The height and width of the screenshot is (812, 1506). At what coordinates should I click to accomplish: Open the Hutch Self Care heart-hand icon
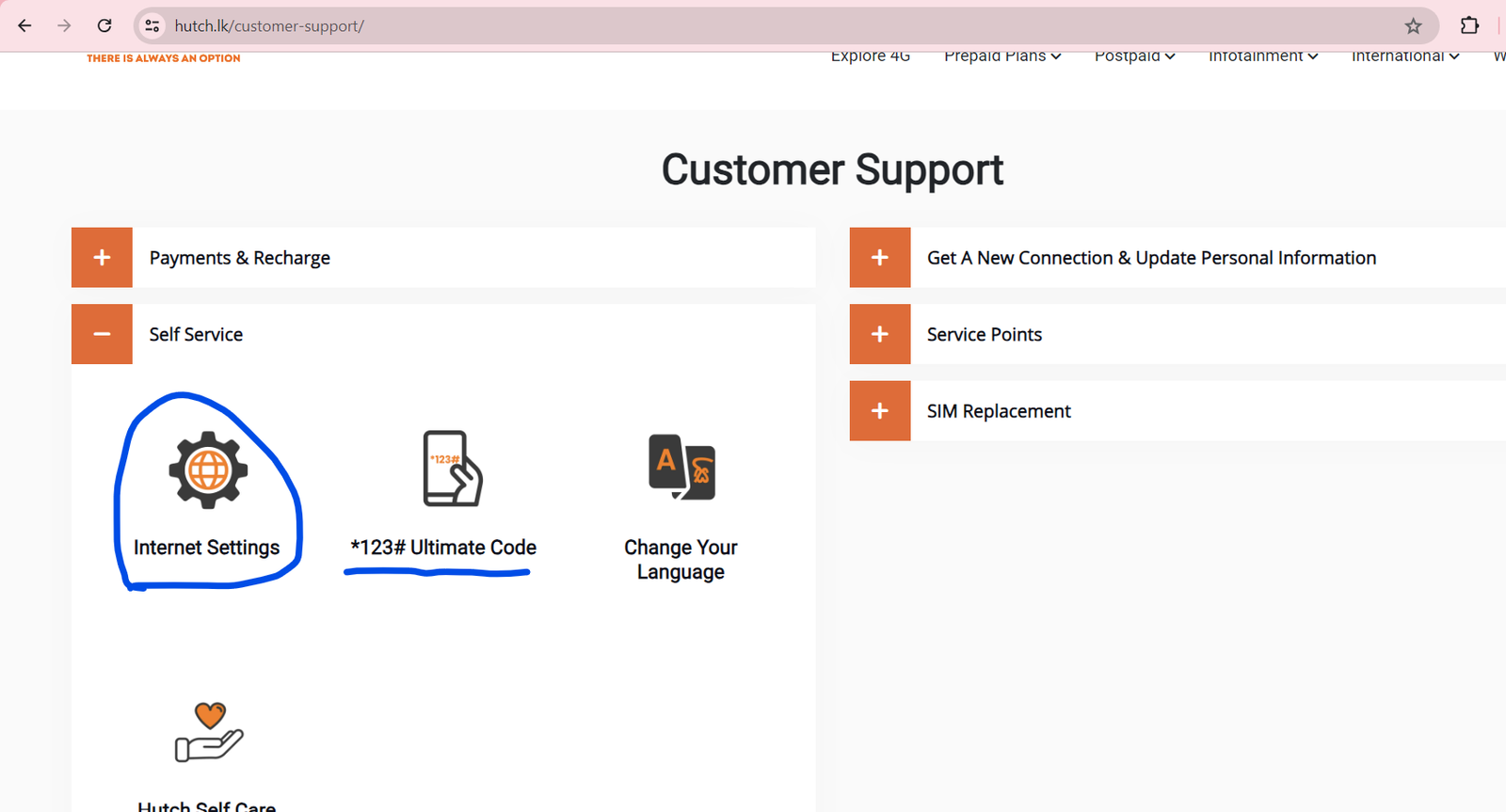point(209,732)
